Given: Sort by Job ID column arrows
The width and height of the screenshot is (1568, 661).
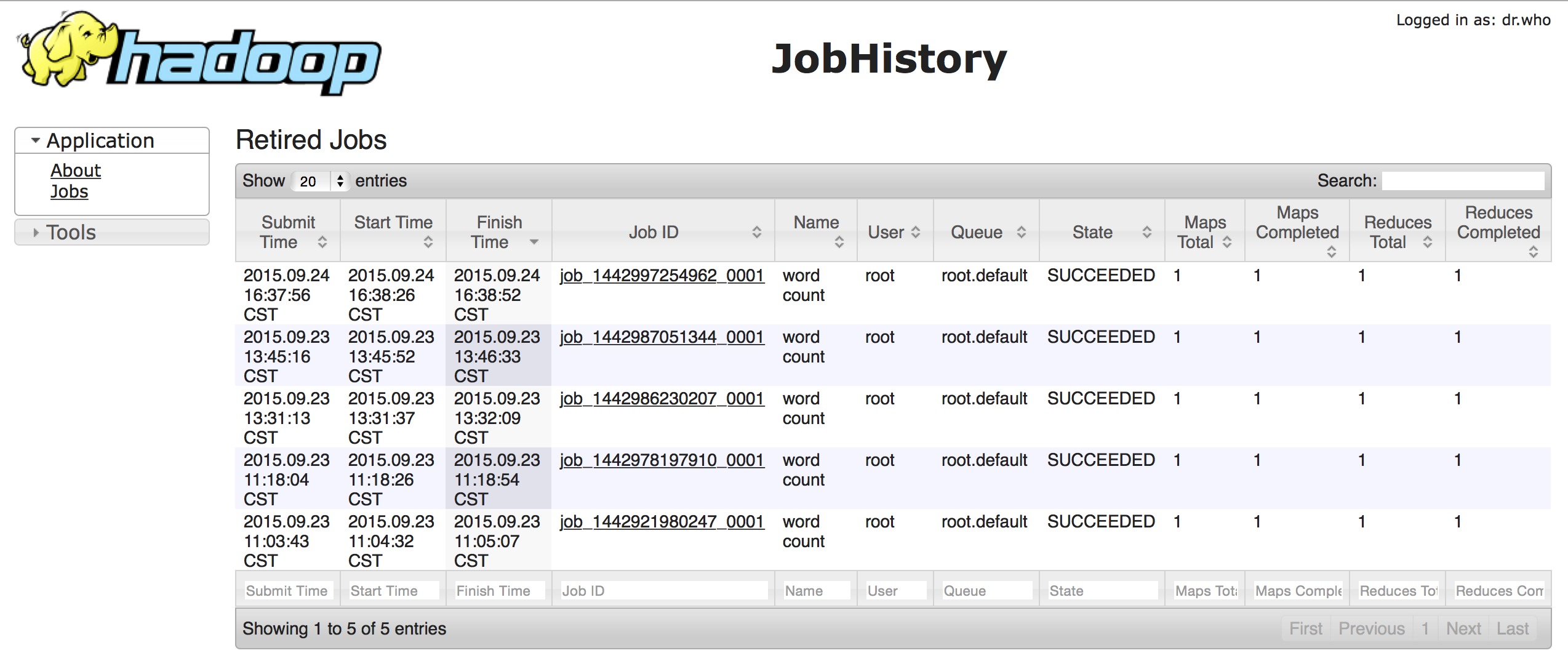Looking at the screenshot, I should 757,232.
